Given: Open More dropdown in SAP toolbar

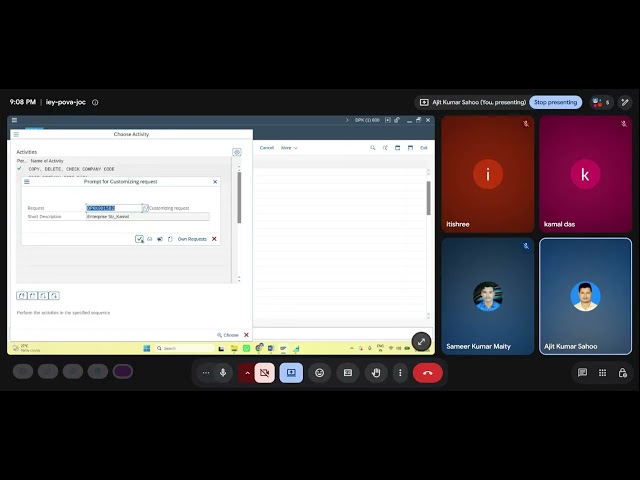Looking at the screenshot, I should pos(289,148).
